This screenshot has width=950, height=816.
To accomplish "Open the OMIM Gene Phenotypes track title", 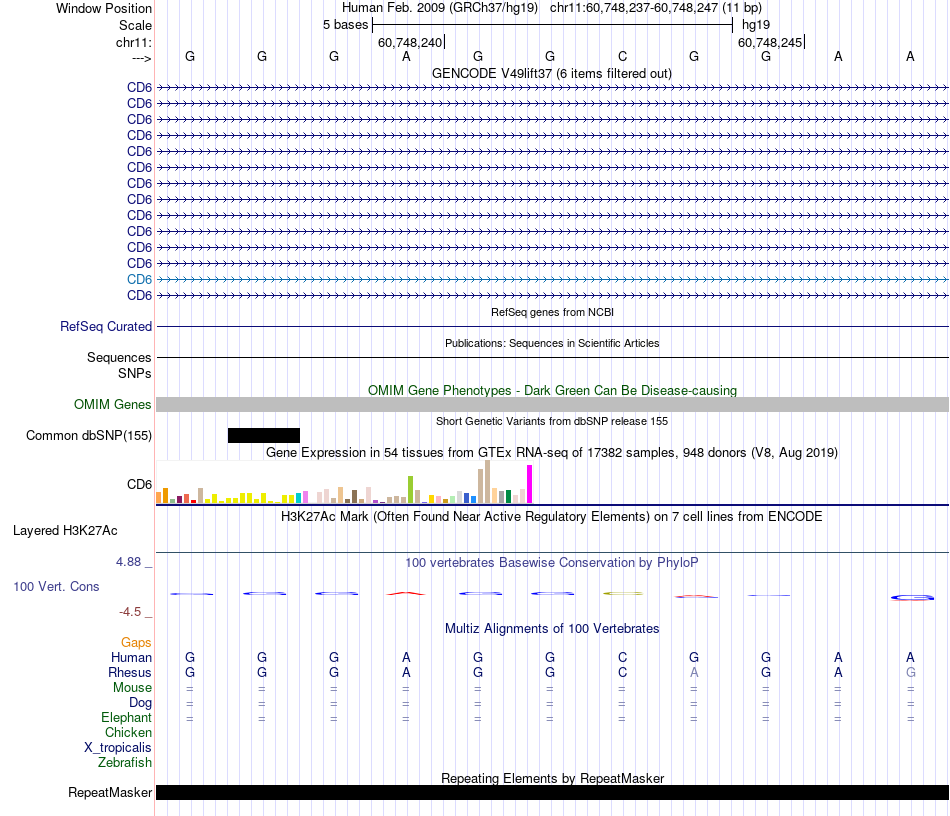I will tap(552, 390).
